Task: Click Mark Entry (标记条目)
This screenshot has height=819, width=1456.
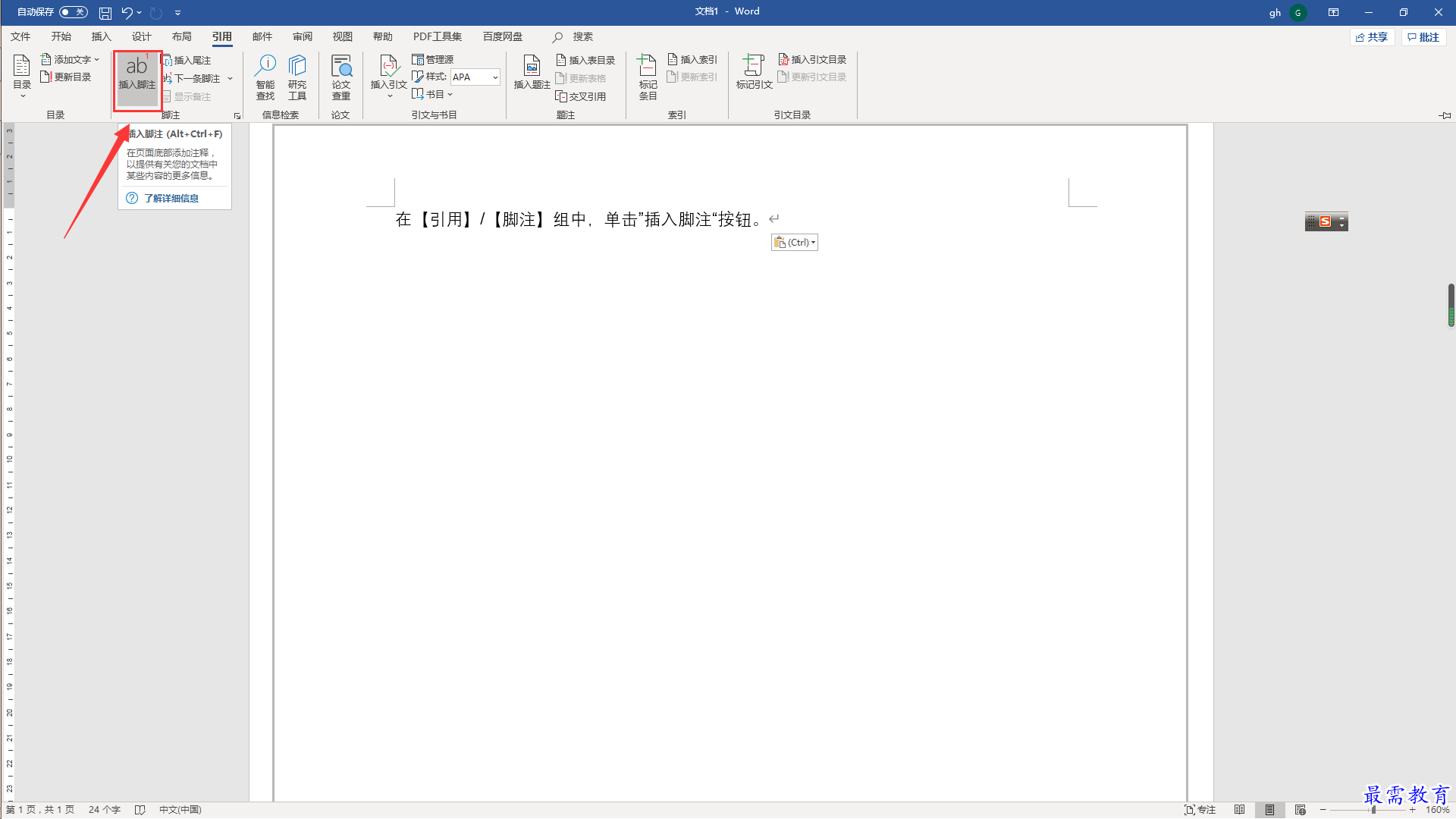Action: point(648,77)
